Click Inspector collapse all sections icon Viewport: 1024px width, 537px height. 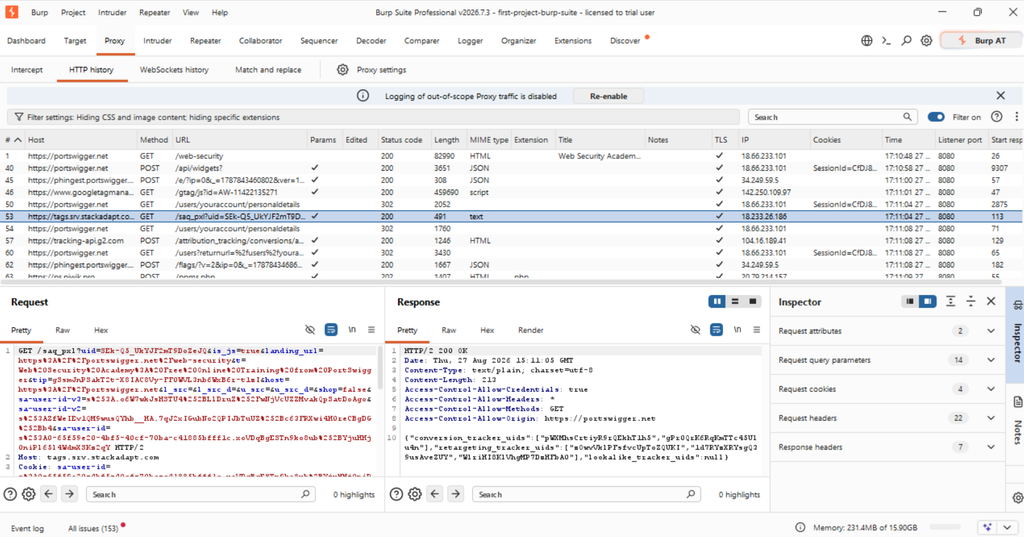tap(971, 302)
